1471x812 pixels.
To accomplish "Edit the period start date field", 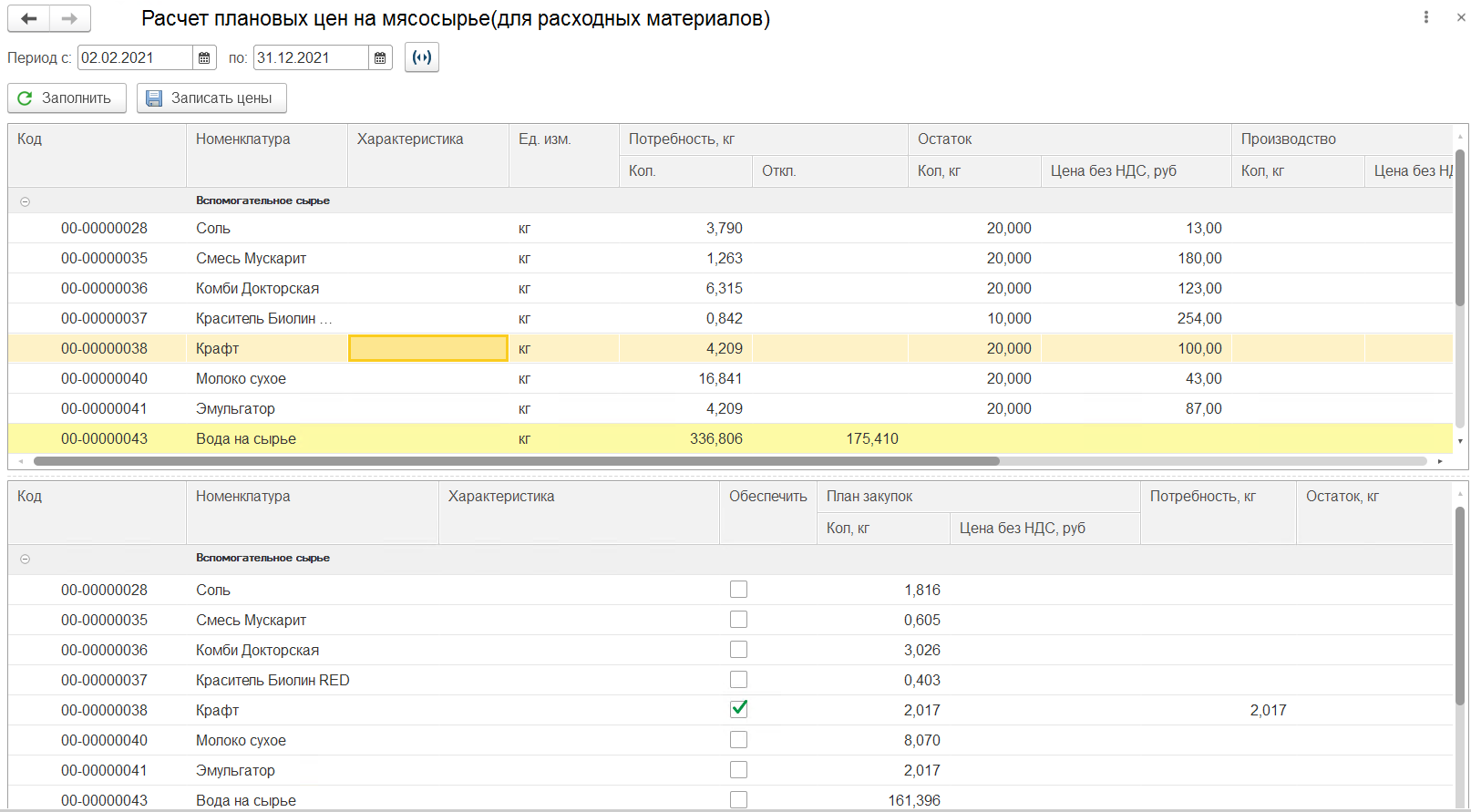I will point(135,57).
